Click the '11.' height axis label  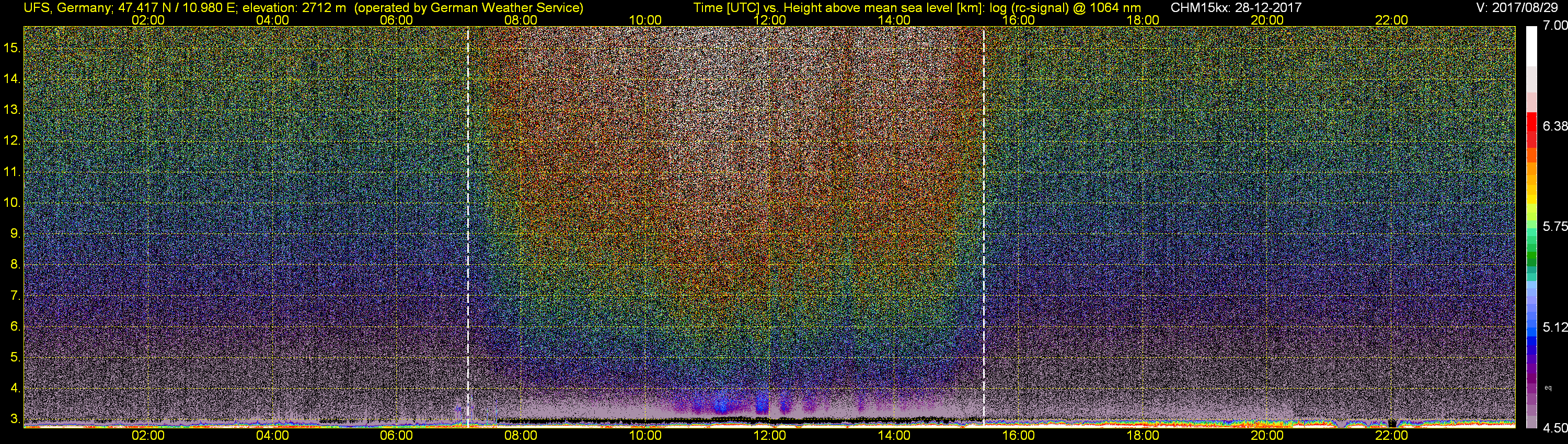(x=12, y=171)
